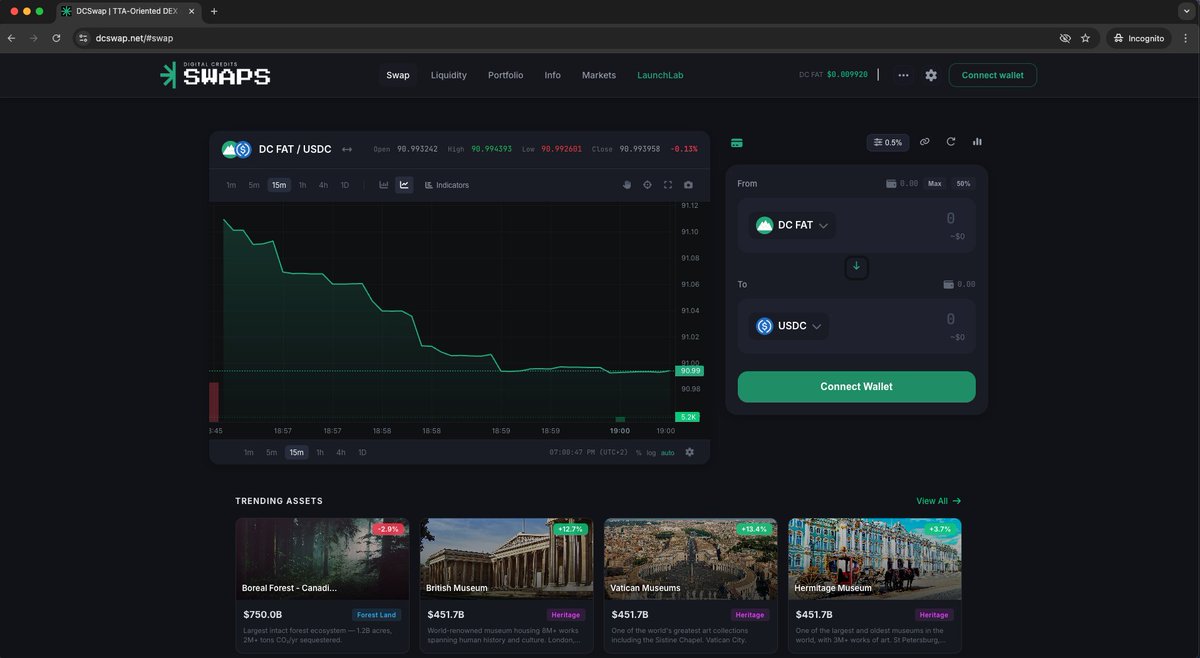1200x658 pixels.
Task: Set From amount to 50%
Action: [x=963, y=184]
